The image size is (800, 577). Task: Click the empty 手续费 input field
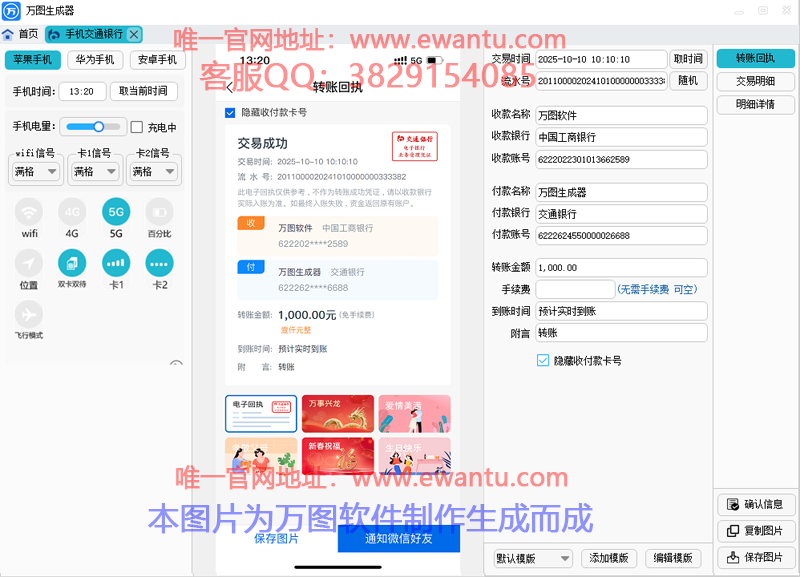pos(576,289)
